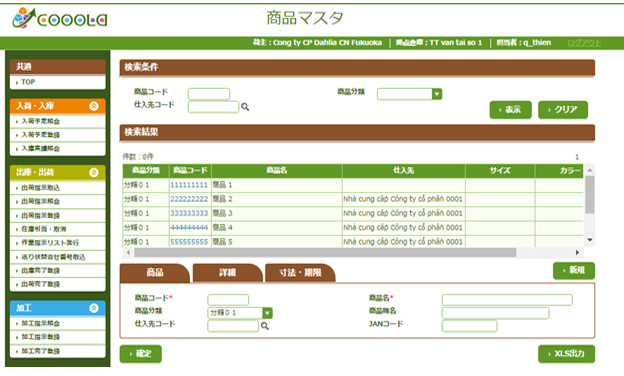Click the 商品 1 name cell
The width and height of the screenshot is (624, 376).
coord(277,185)
